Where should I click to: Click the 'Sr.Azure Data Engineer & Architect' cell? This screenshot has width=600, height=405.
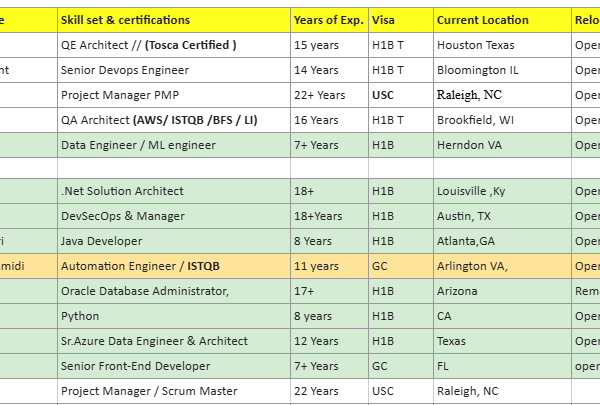172,341
